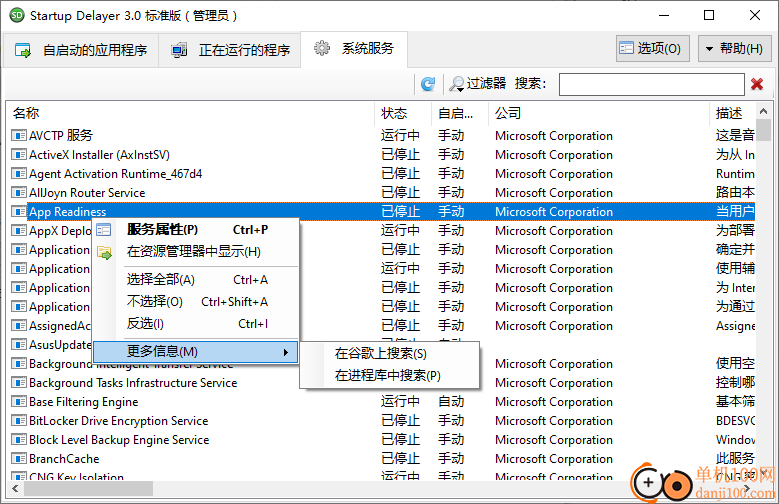Clear search with the red X icon

click(x=757, y=84)
